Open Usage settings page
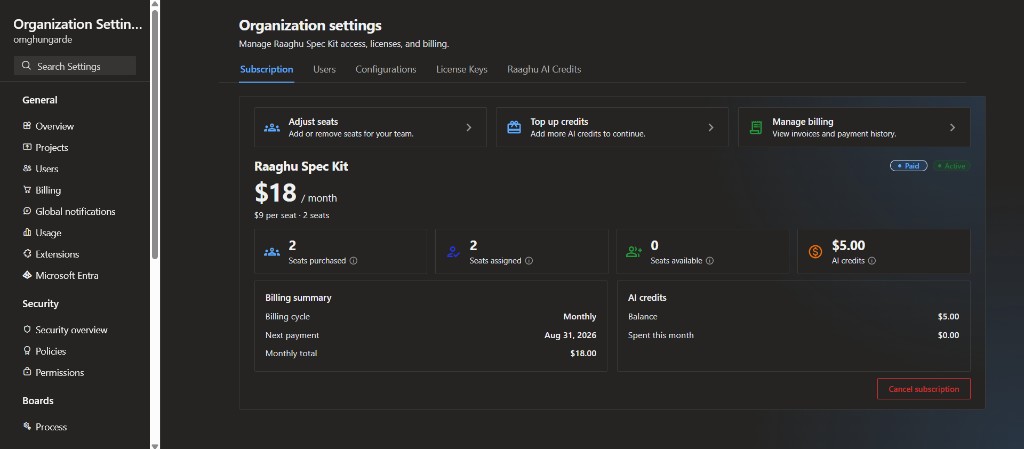The width and height of the screenshot is (1024, 449). 48,232
